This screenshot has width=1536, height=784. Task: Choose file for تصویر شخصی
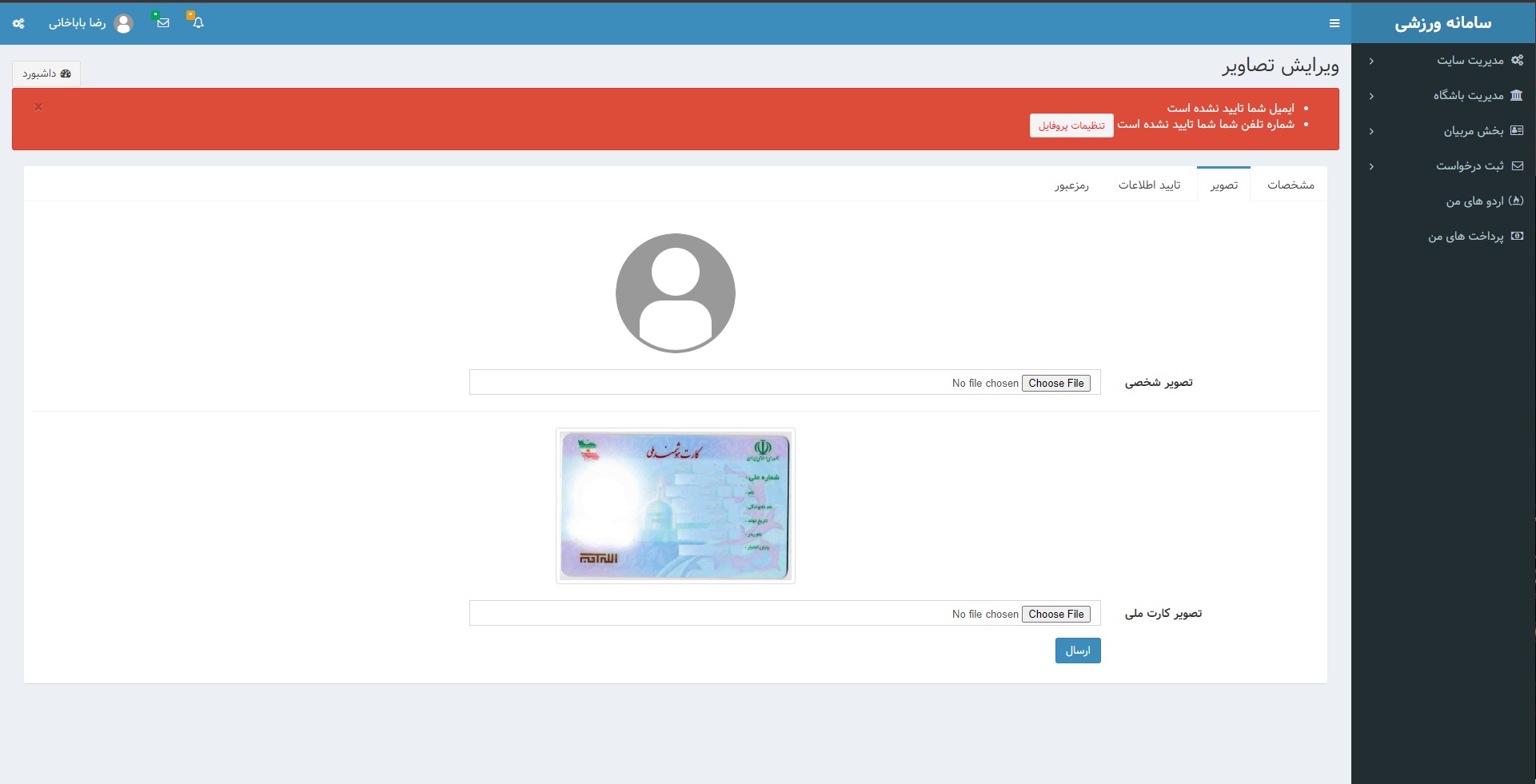(x=1055, y=383)
